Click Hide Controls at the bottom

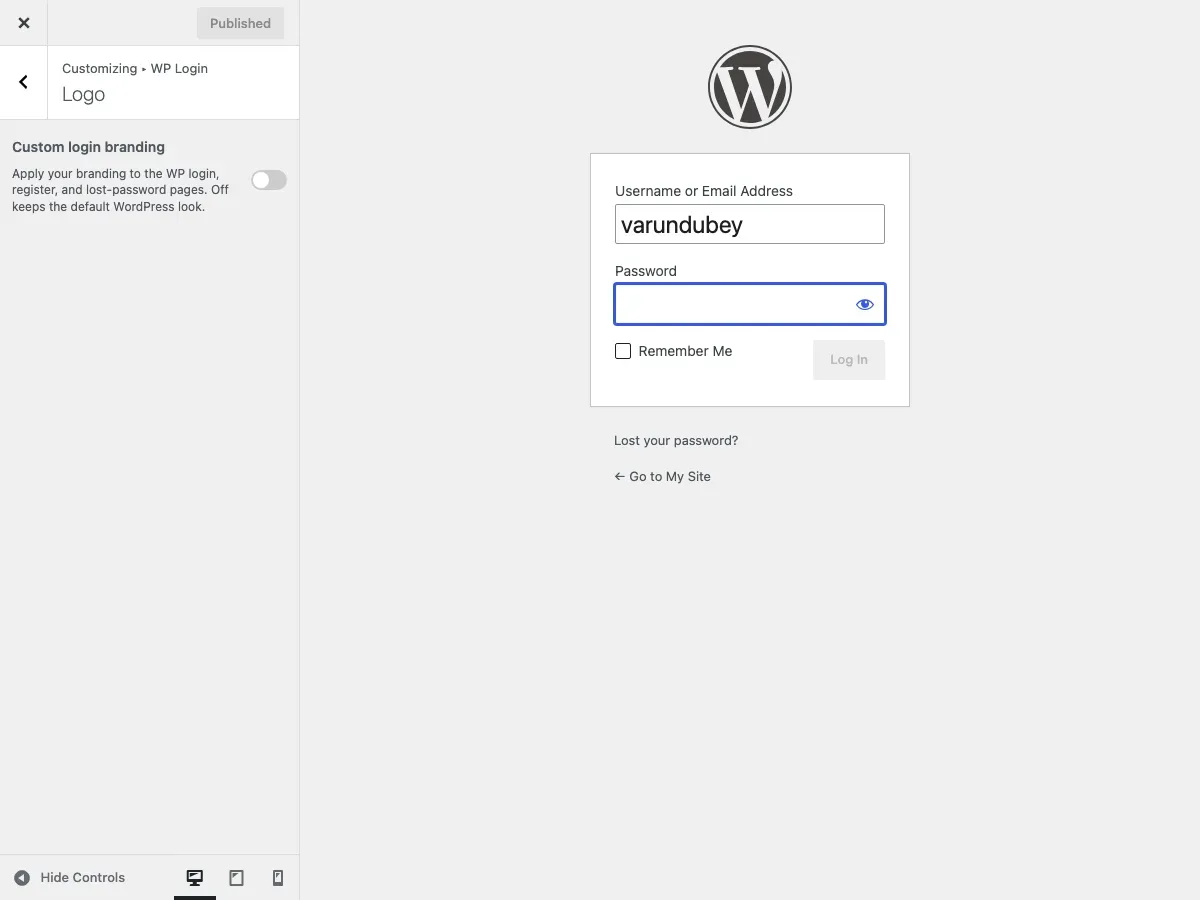point(70,878)
